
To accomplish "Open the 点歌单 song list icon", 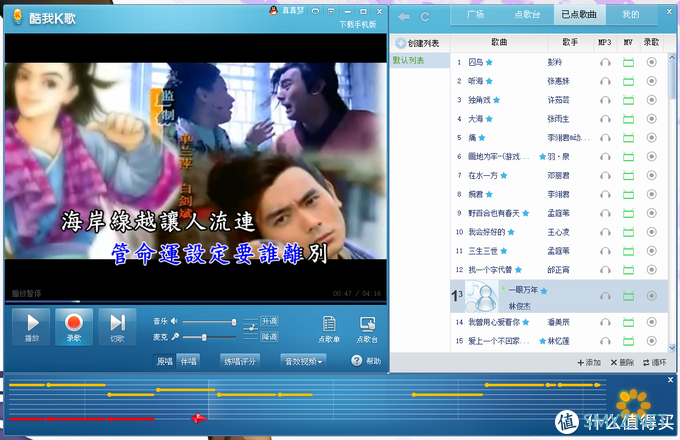I will point(329,329).
